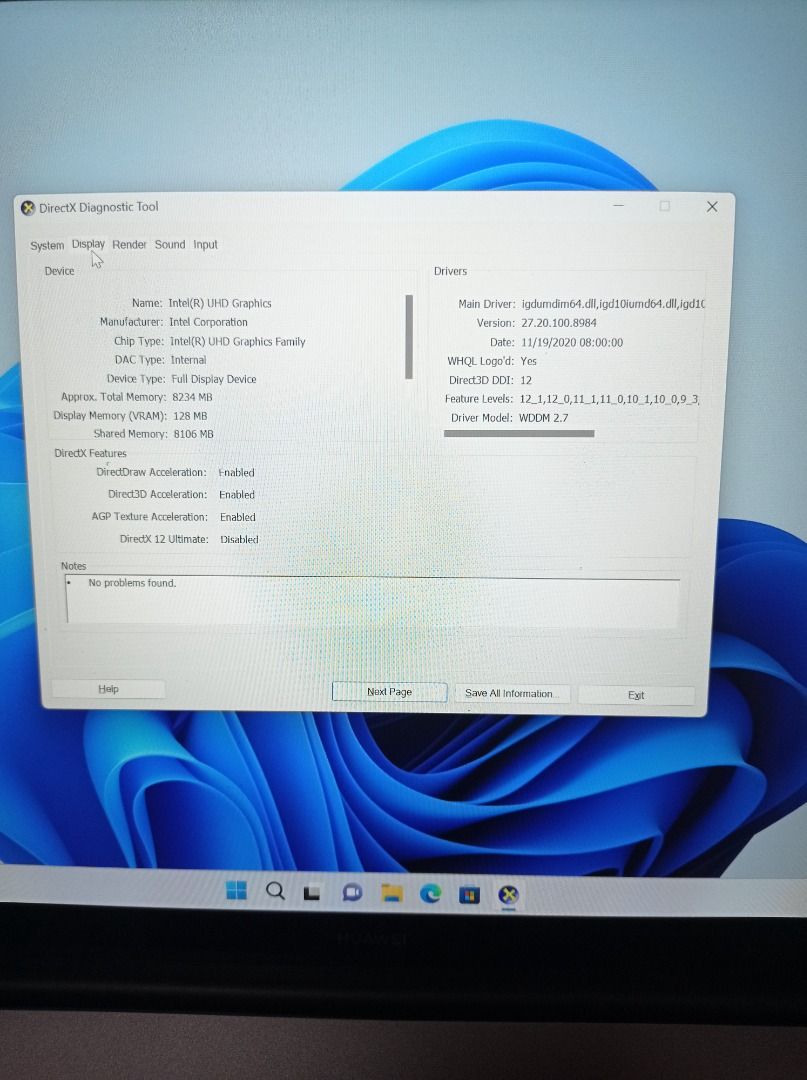The width and height of the screenshot is (807, 1080).
Task: Click driver date "11/19/2020 08:00:00"
Action: click(x=572, y=342)
